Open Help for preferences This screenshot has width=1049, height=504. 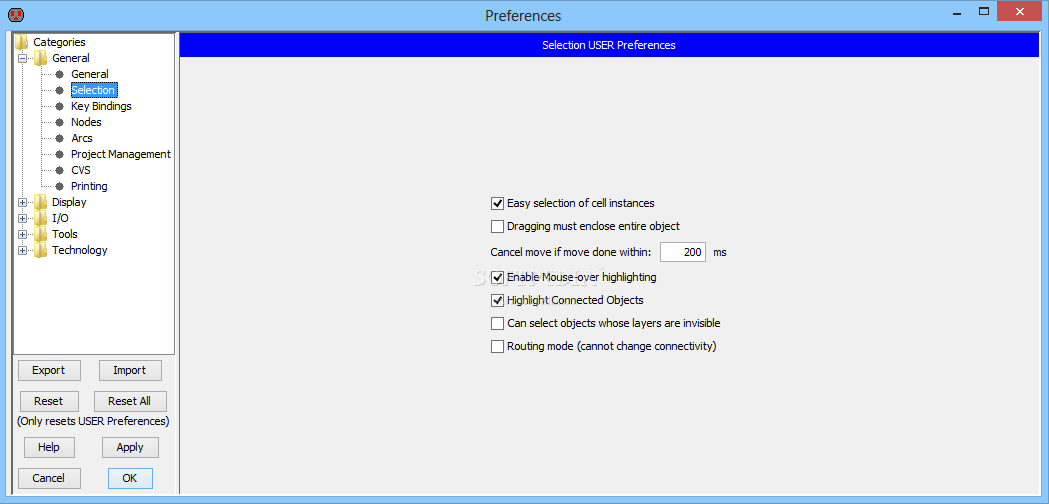point(49,447)
